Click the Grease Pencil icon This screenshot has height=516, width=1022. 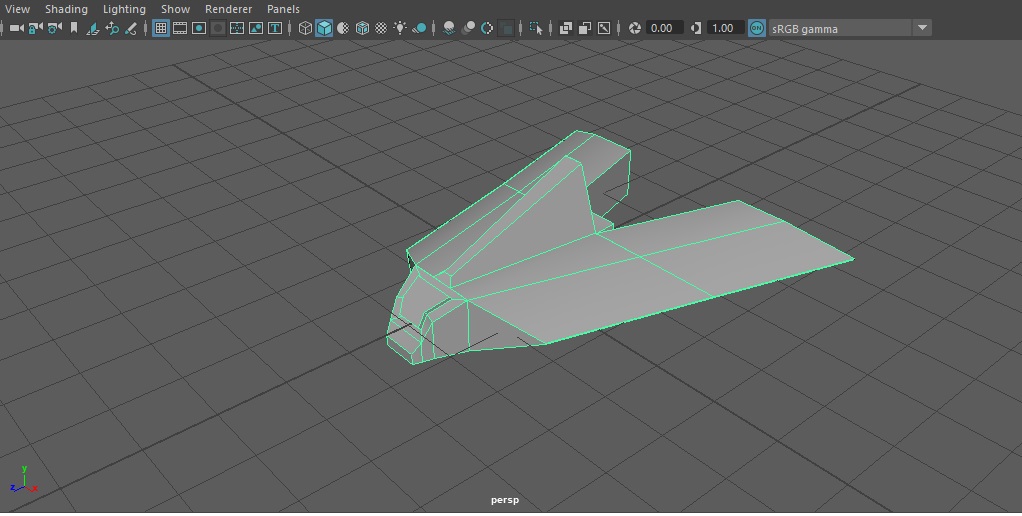130,28
